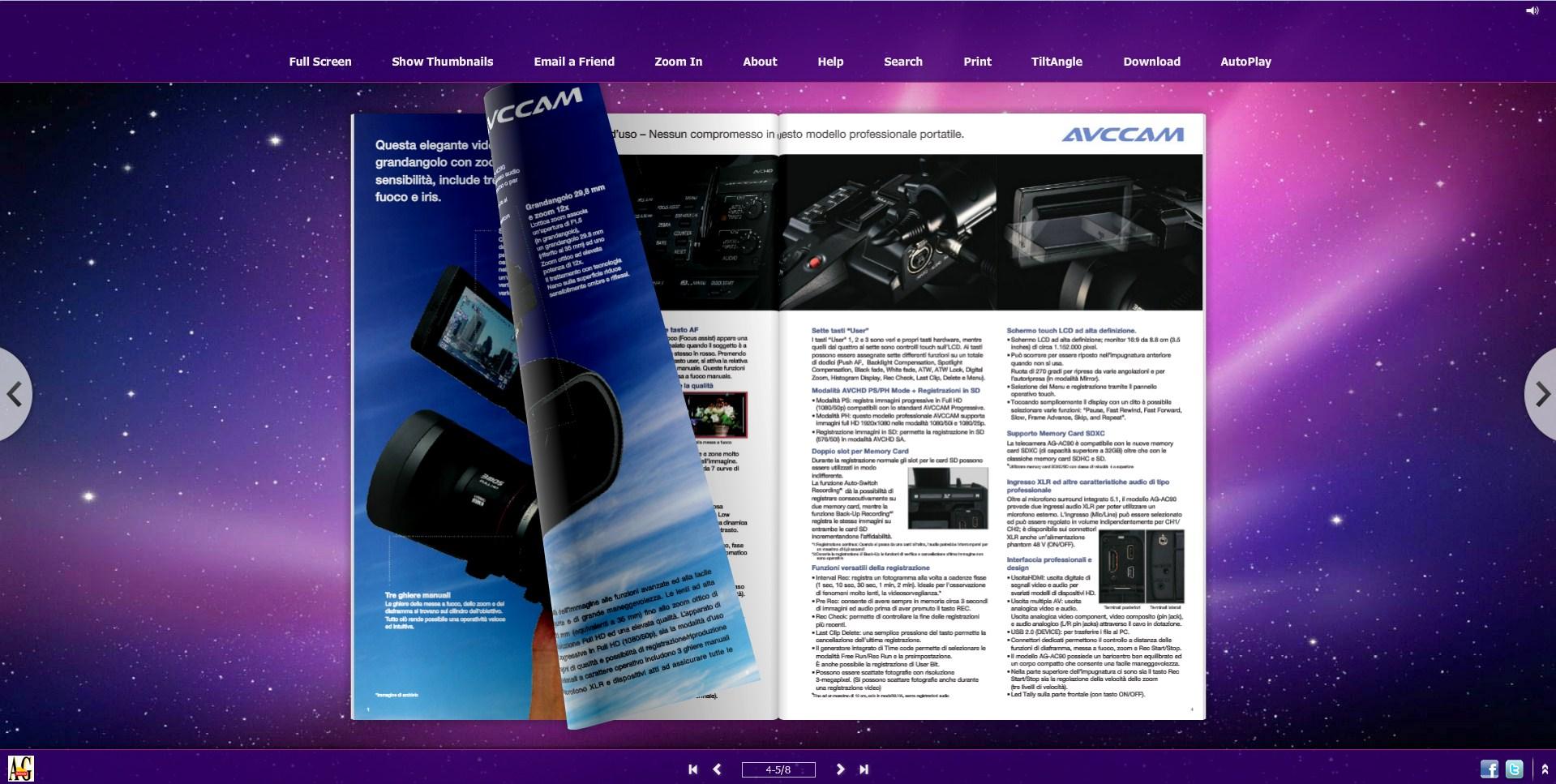Zoom In on the brochure
1556x784 pixels.
[x=678, y=62]
